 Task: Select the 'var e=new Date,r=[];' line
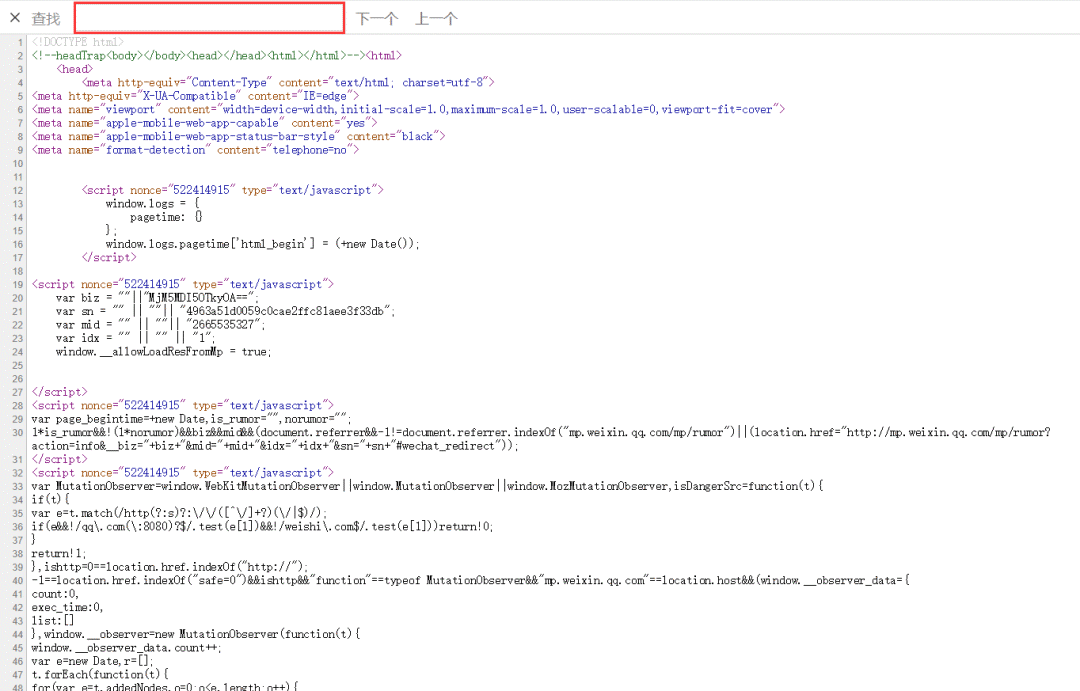pyautogui.click(x=92, y=661)
